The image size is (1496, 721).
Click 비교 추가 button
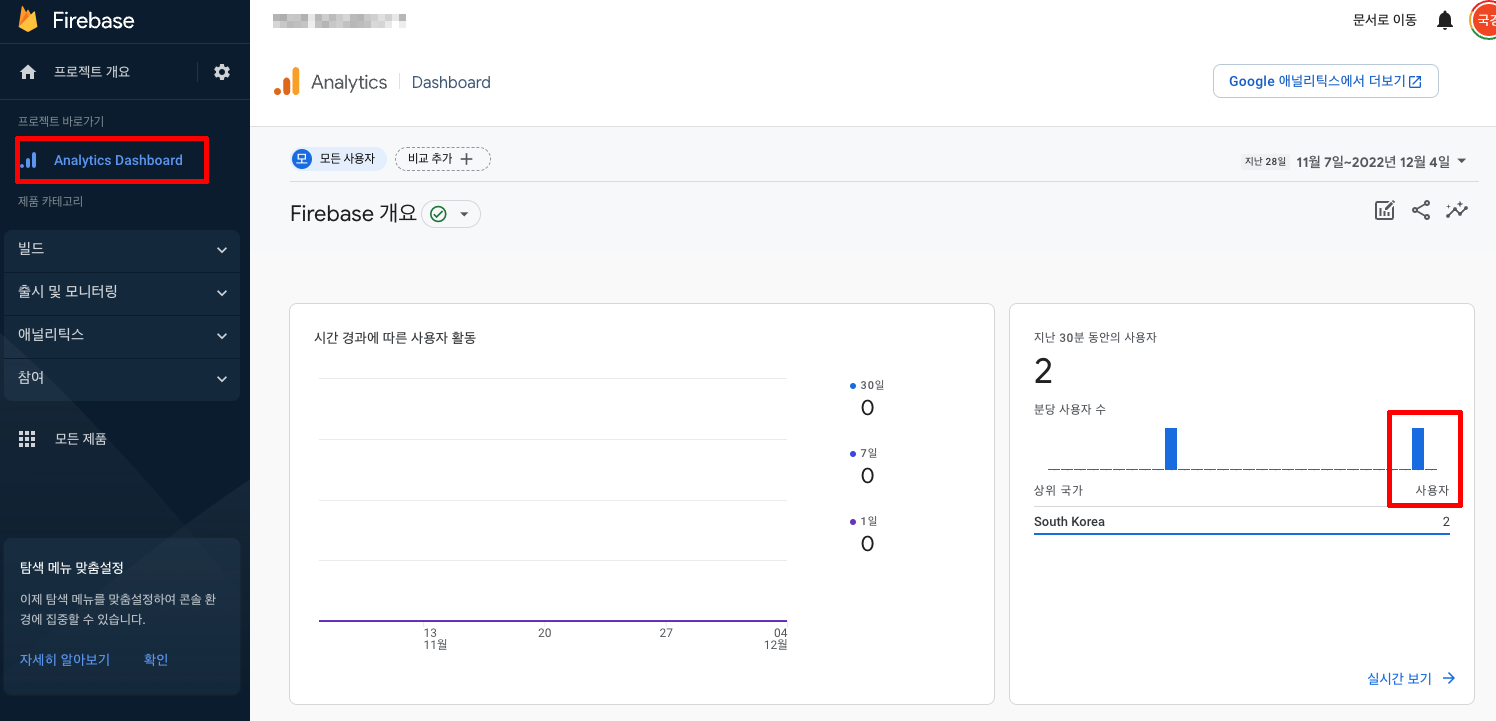click(443, 159)
